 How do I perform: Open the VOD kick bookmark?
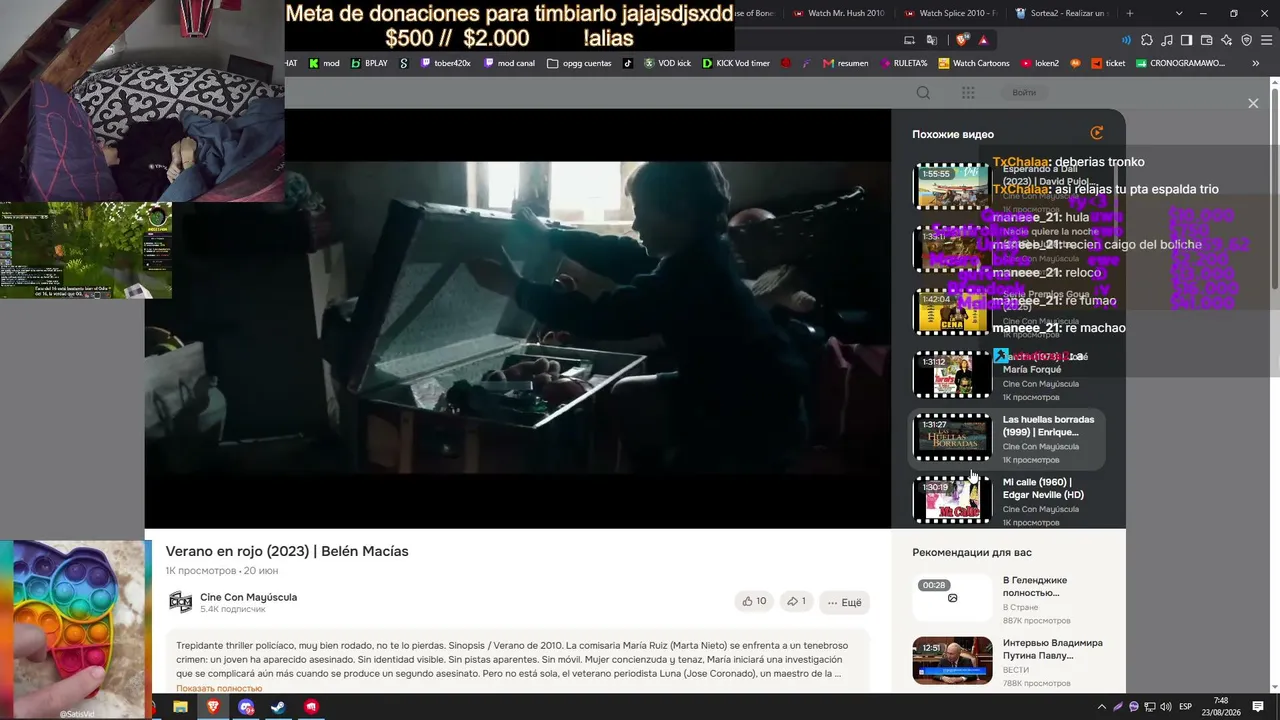coord(668,63)
